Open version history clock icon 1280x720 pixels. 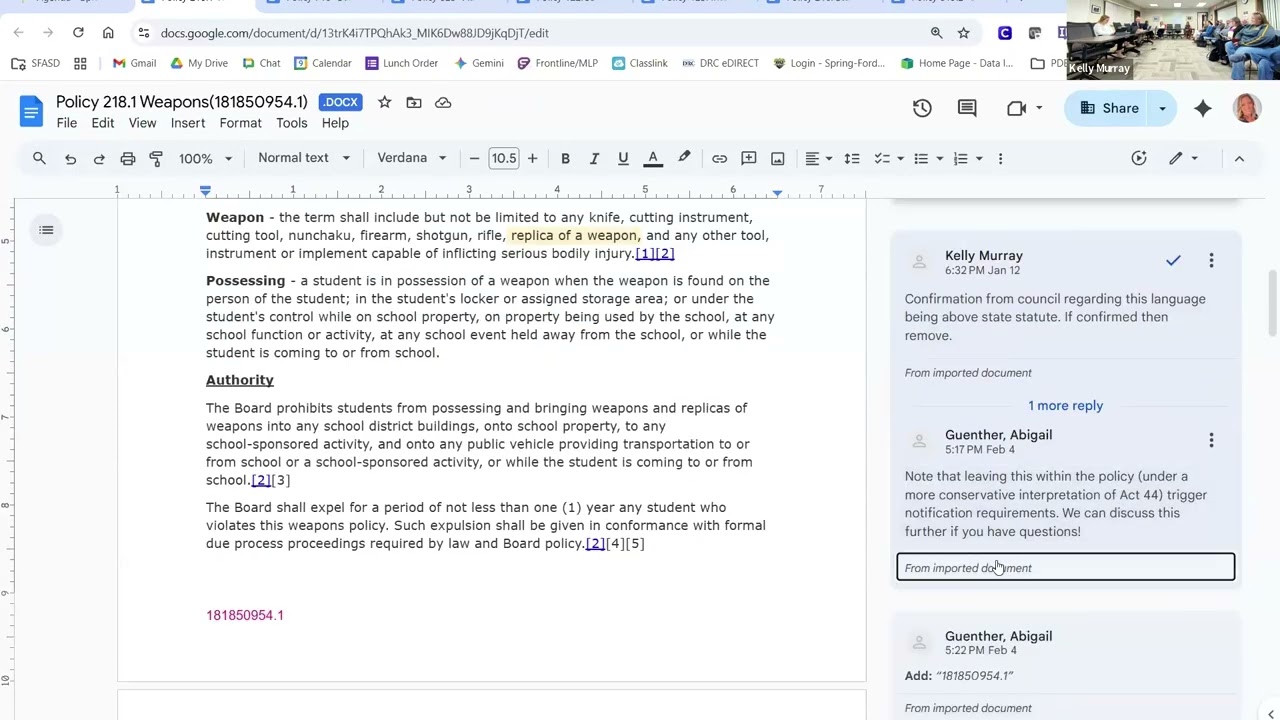click(x=922, y=108)
